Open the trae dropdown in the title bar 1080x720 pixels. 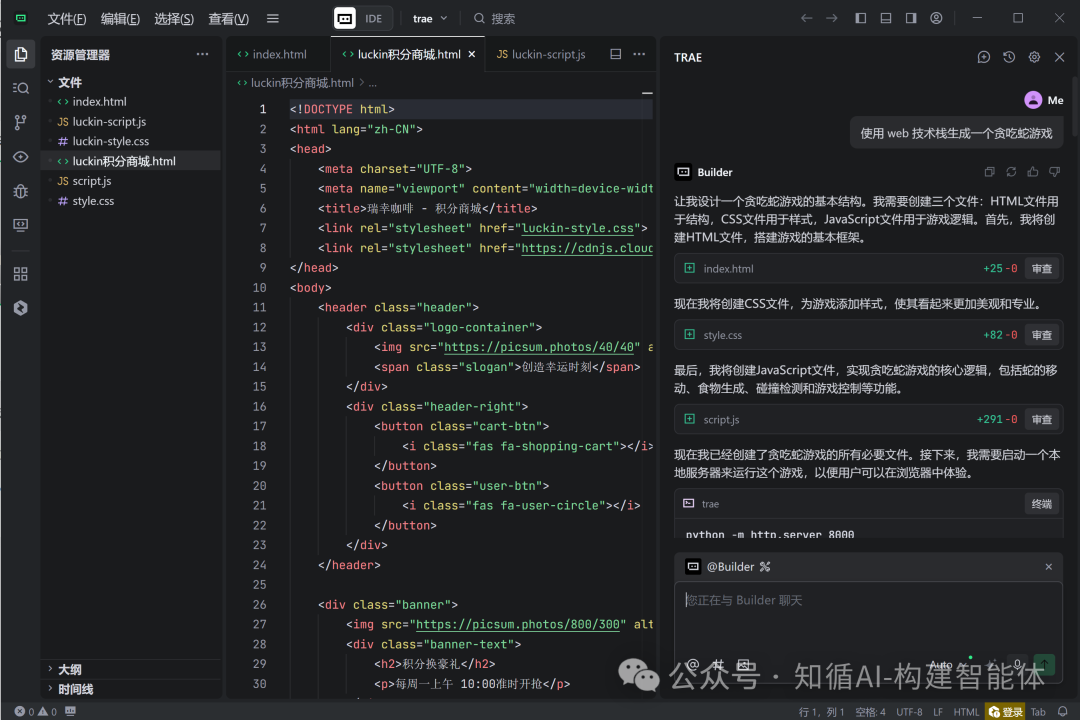(428, 18)
